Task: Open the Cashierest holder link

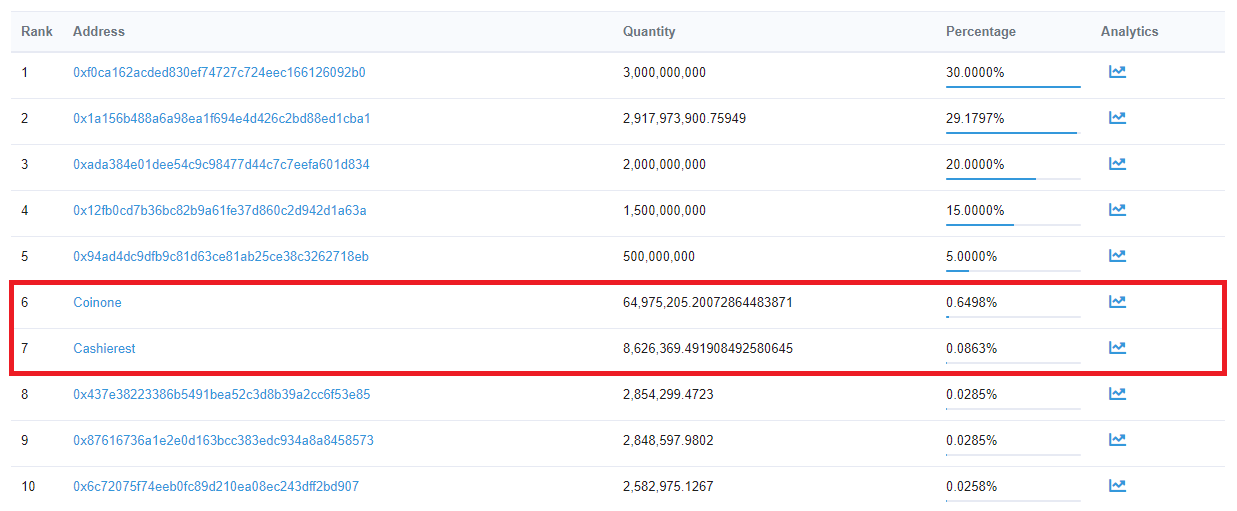Action: 104,349
